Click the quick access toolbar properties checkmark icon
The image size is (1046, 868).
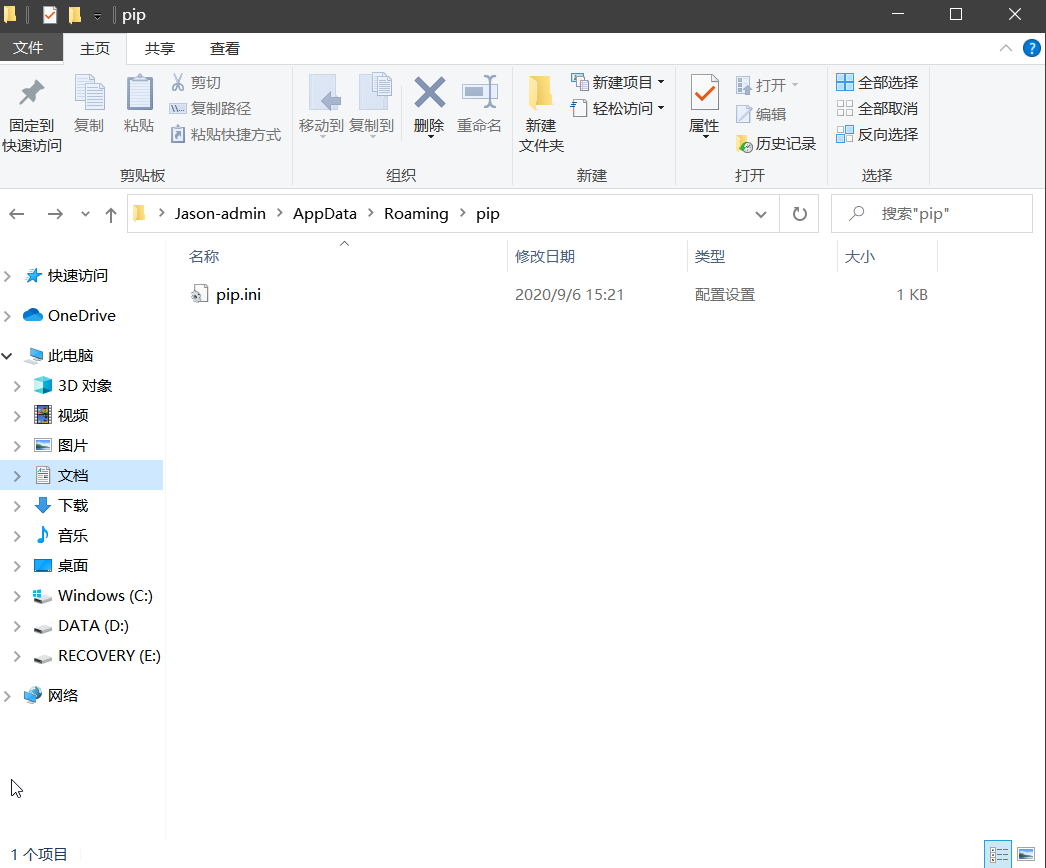coord(50,15)
